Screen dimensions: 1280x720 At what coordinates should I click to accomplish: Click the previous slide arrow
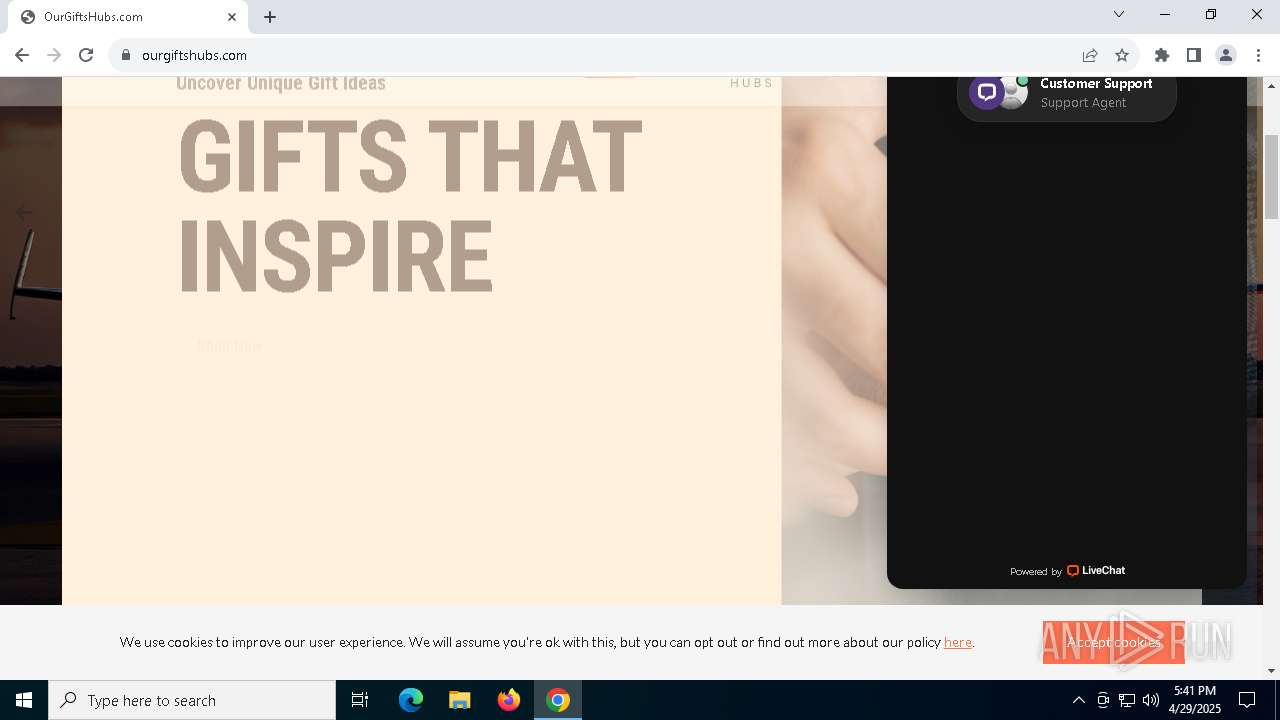pyautogui.click(x=23, y=212)
